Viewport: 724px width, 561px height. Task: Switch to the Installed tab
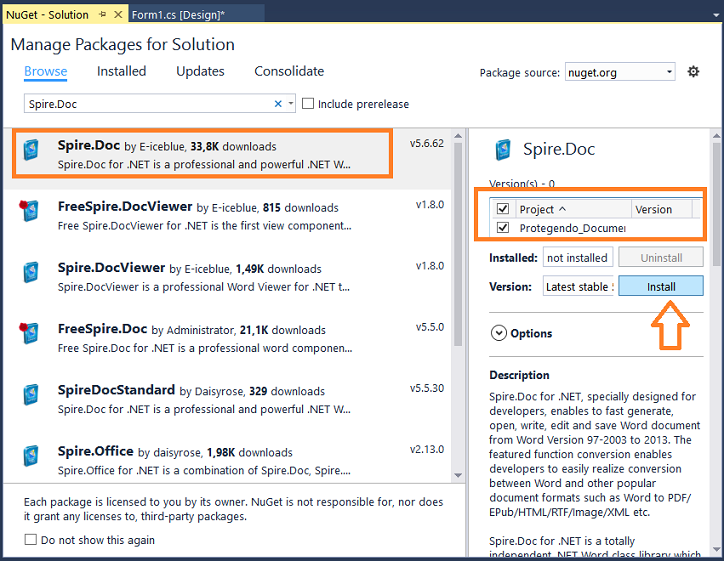[121, 71]
